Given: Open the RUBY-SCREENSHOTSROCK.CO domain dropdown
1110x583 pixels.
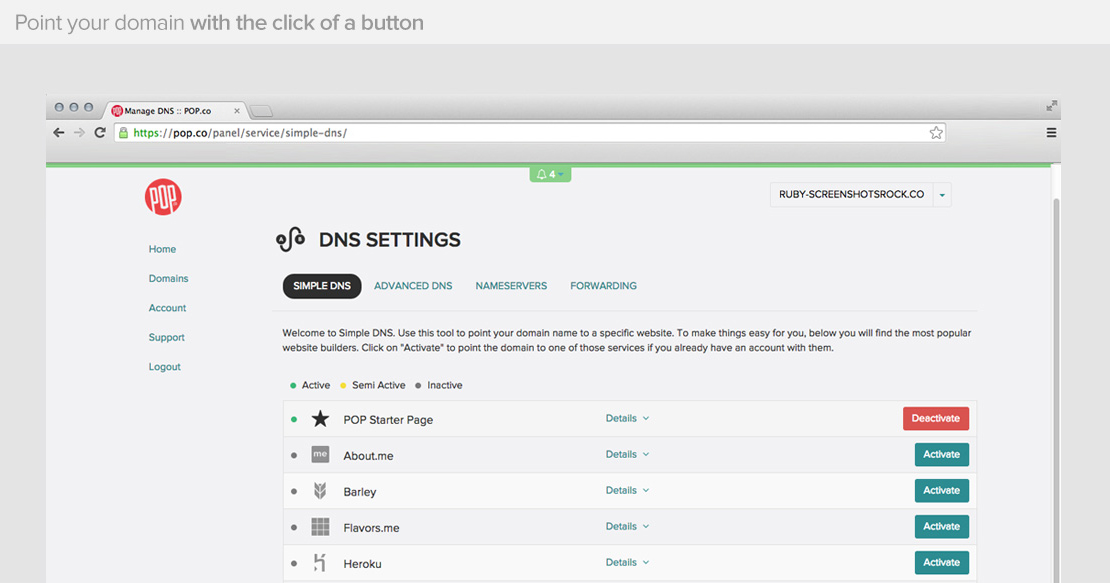Looking at the screenshot, I should tap(860, 195).
